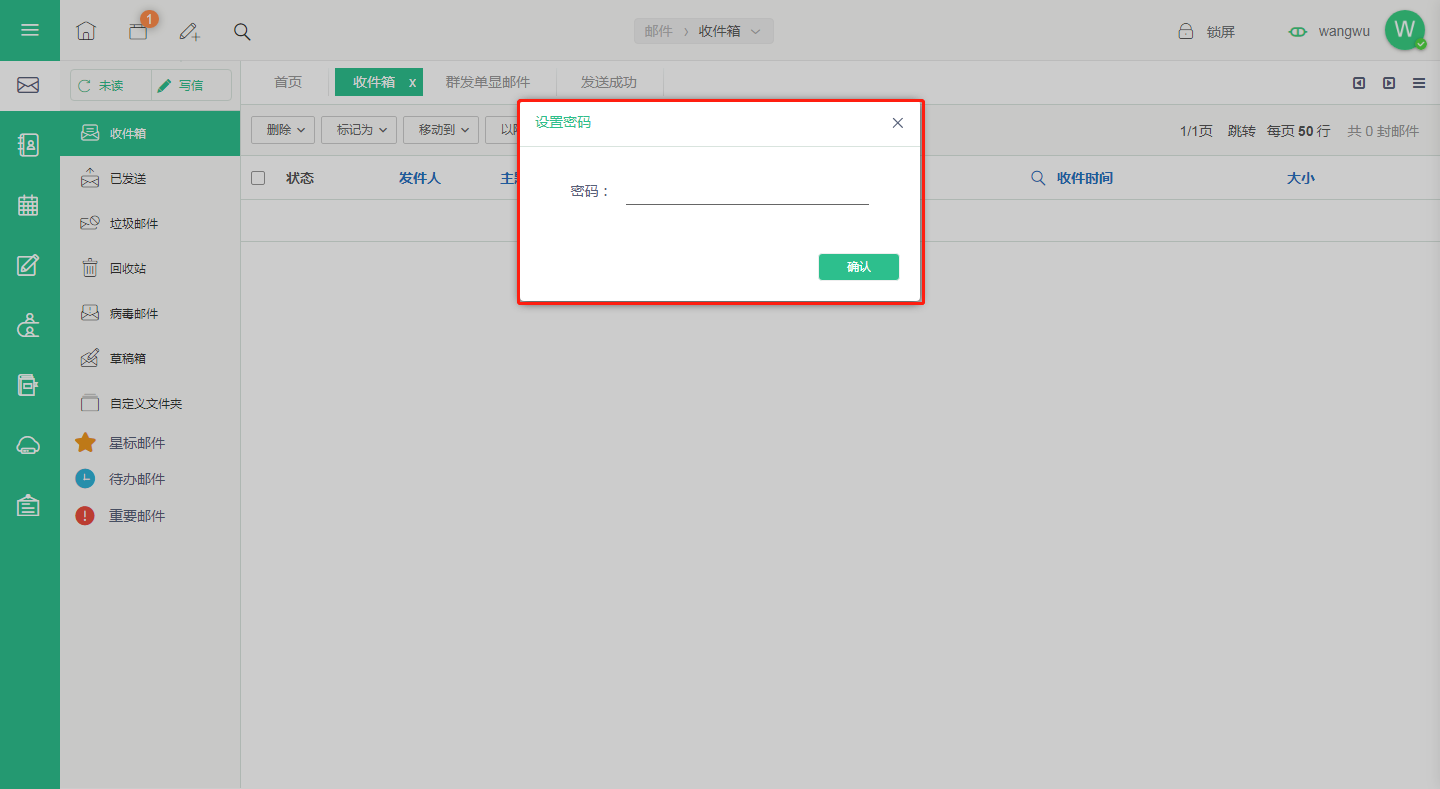Open the 垃圾邮件 folder

tap(150, 223)
